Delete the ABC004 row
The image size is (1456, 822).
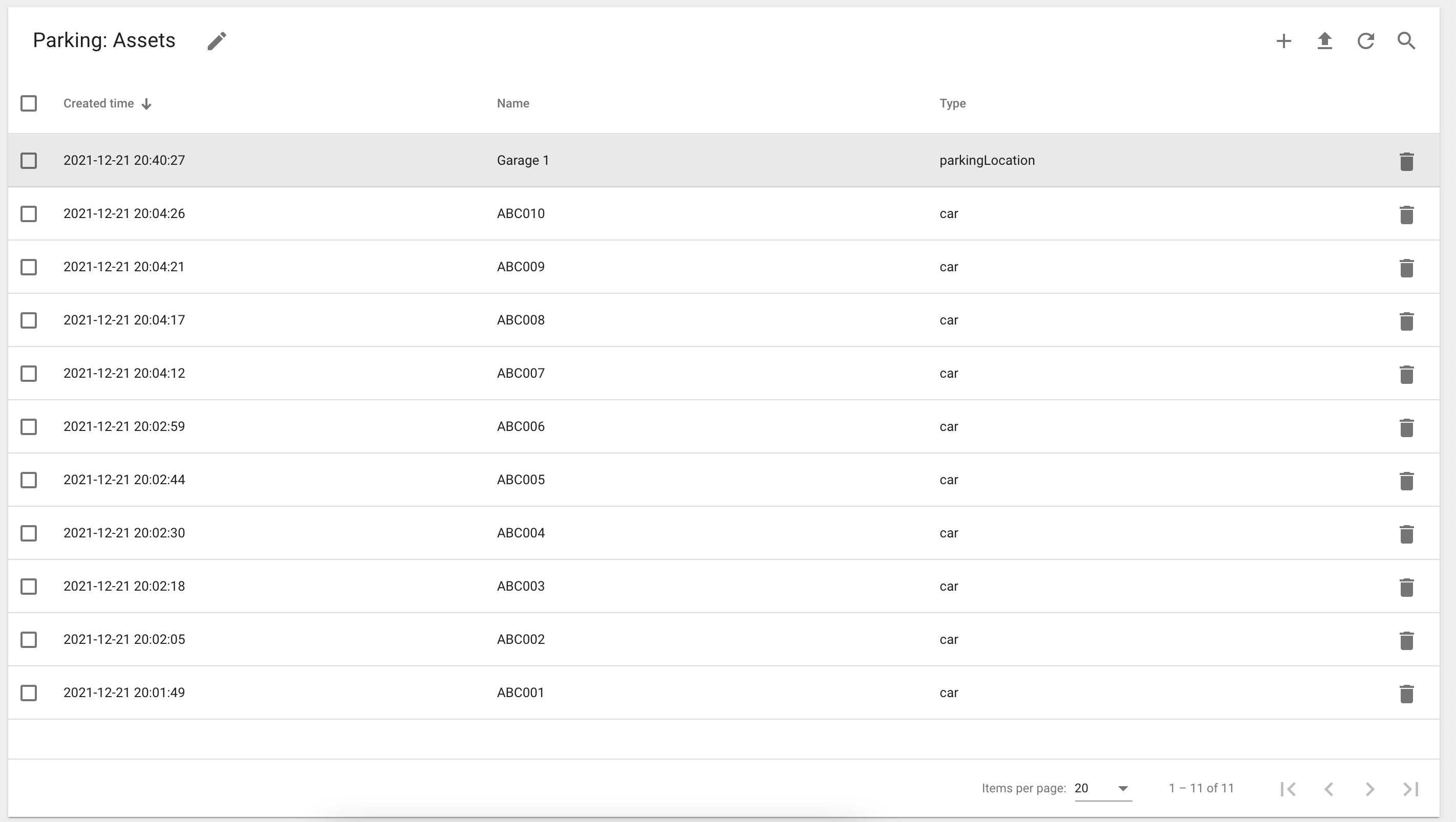pos(1406,533)
